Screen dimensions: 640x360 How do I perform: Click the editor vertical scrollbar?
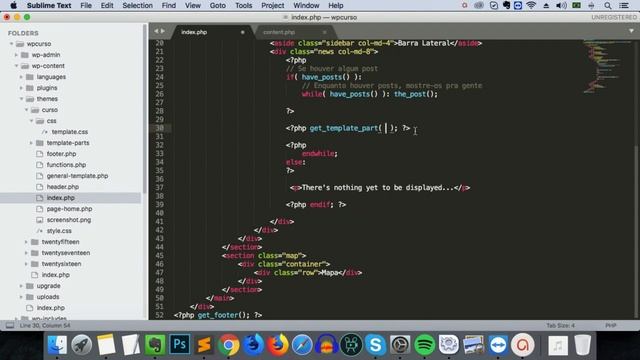click(x=636, y=231)
